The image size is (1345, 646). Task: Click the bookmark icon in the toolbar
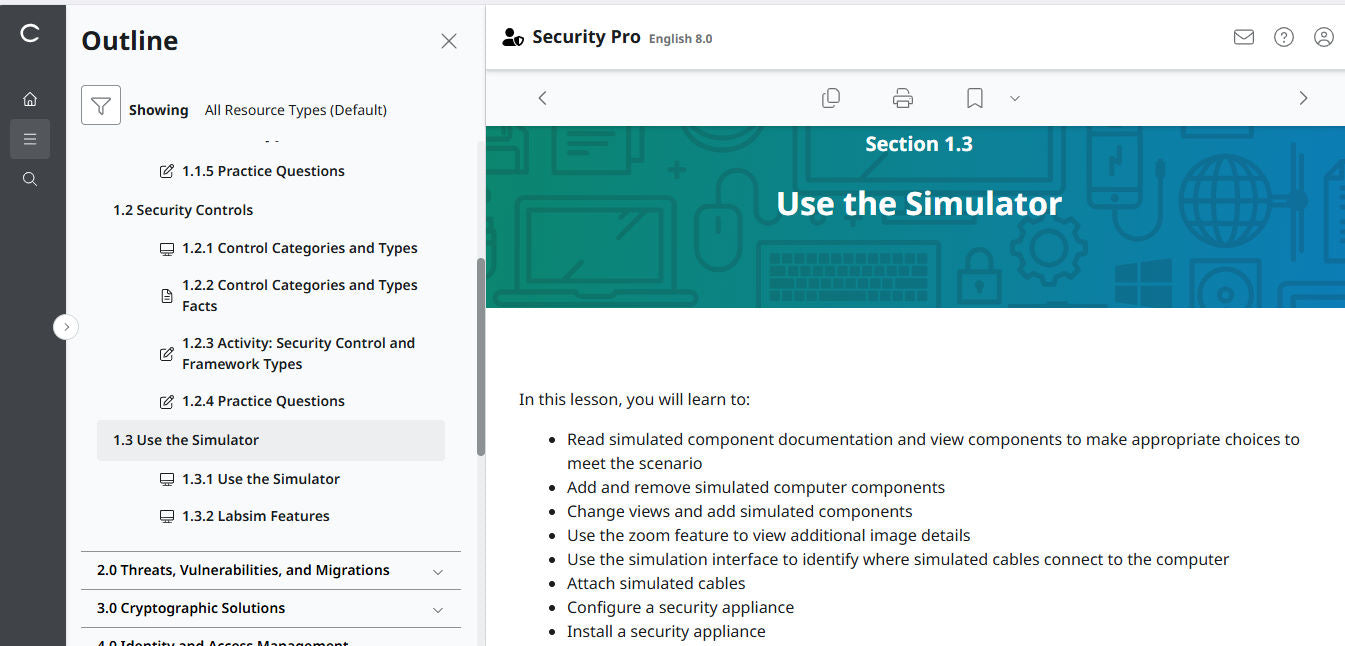click(x=974, y=97)
